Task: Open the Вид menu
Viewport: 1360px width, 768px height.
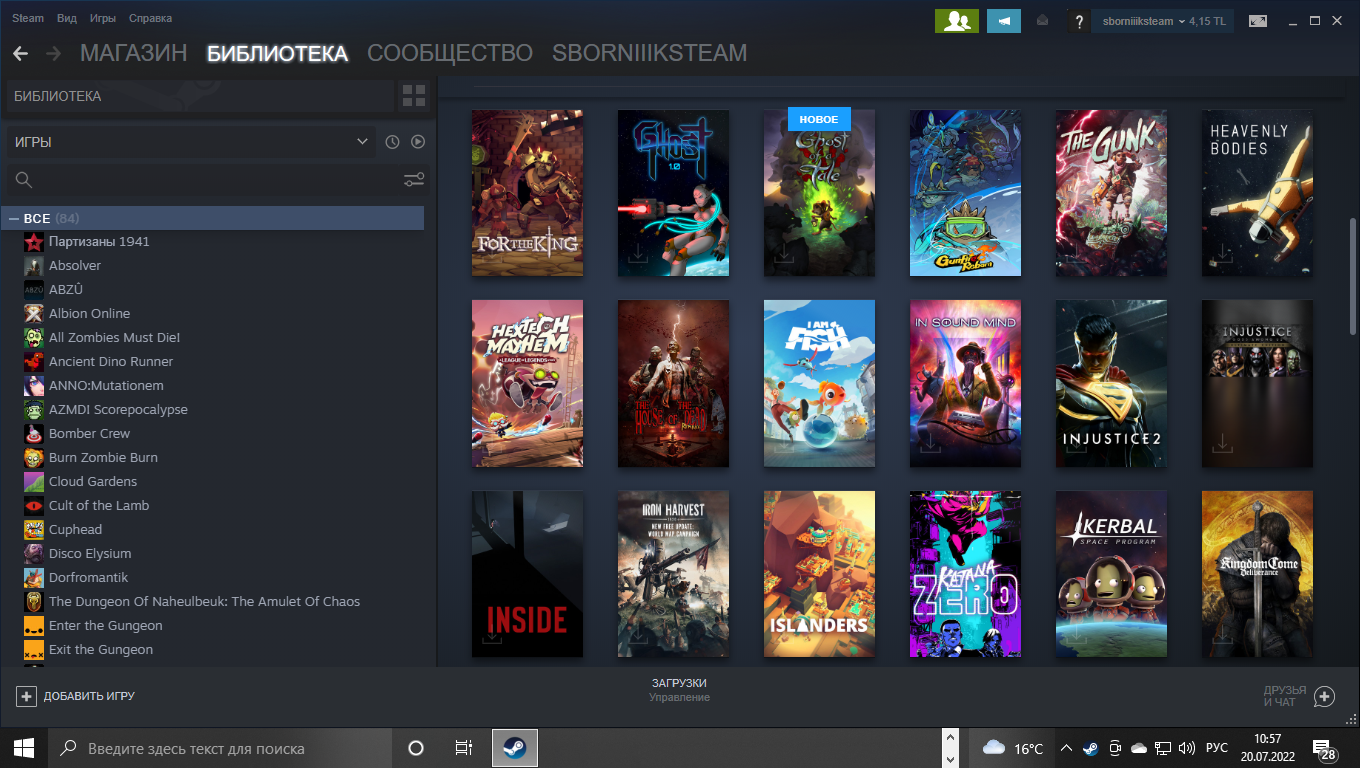Action: [x=67, y=18]
